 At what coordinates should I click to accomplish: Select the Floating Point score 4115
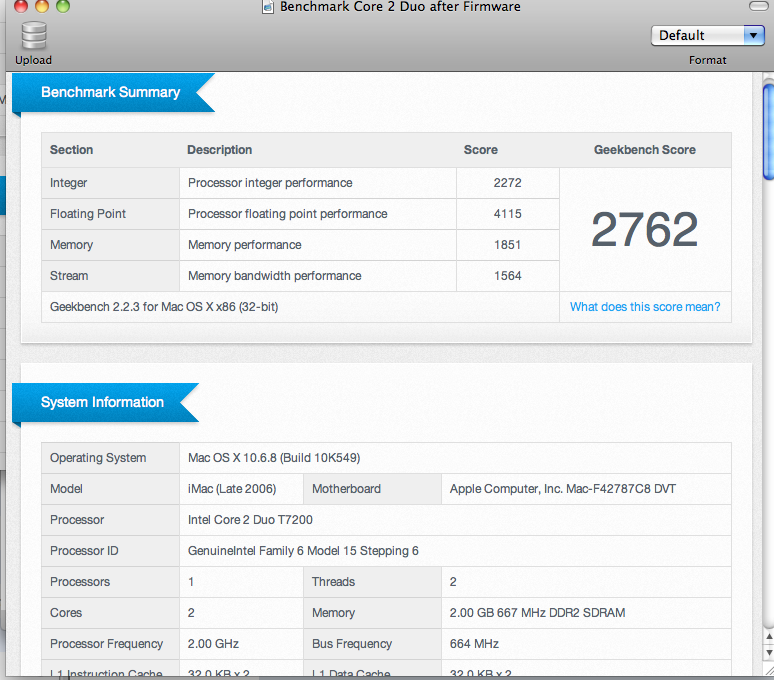click(x=507, y=214)
